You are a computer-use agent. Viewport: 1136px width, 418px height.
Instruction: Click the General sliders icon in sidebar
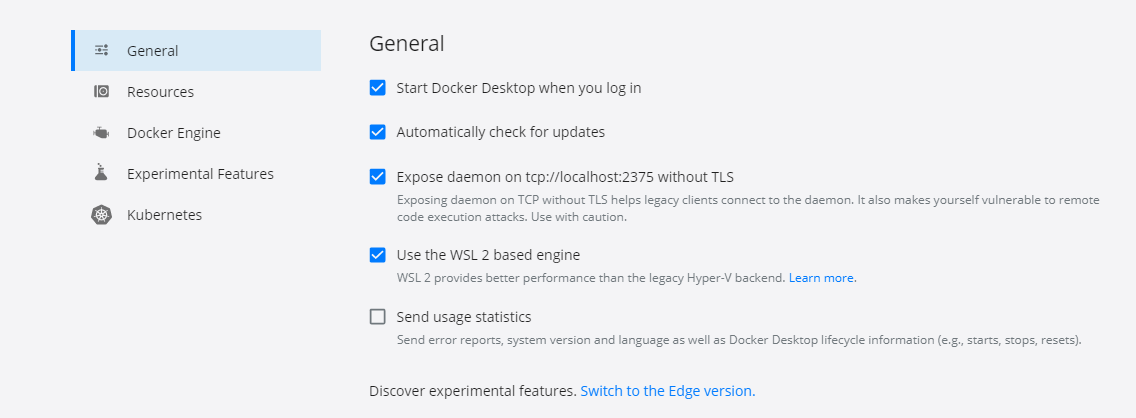coord(101,51)
